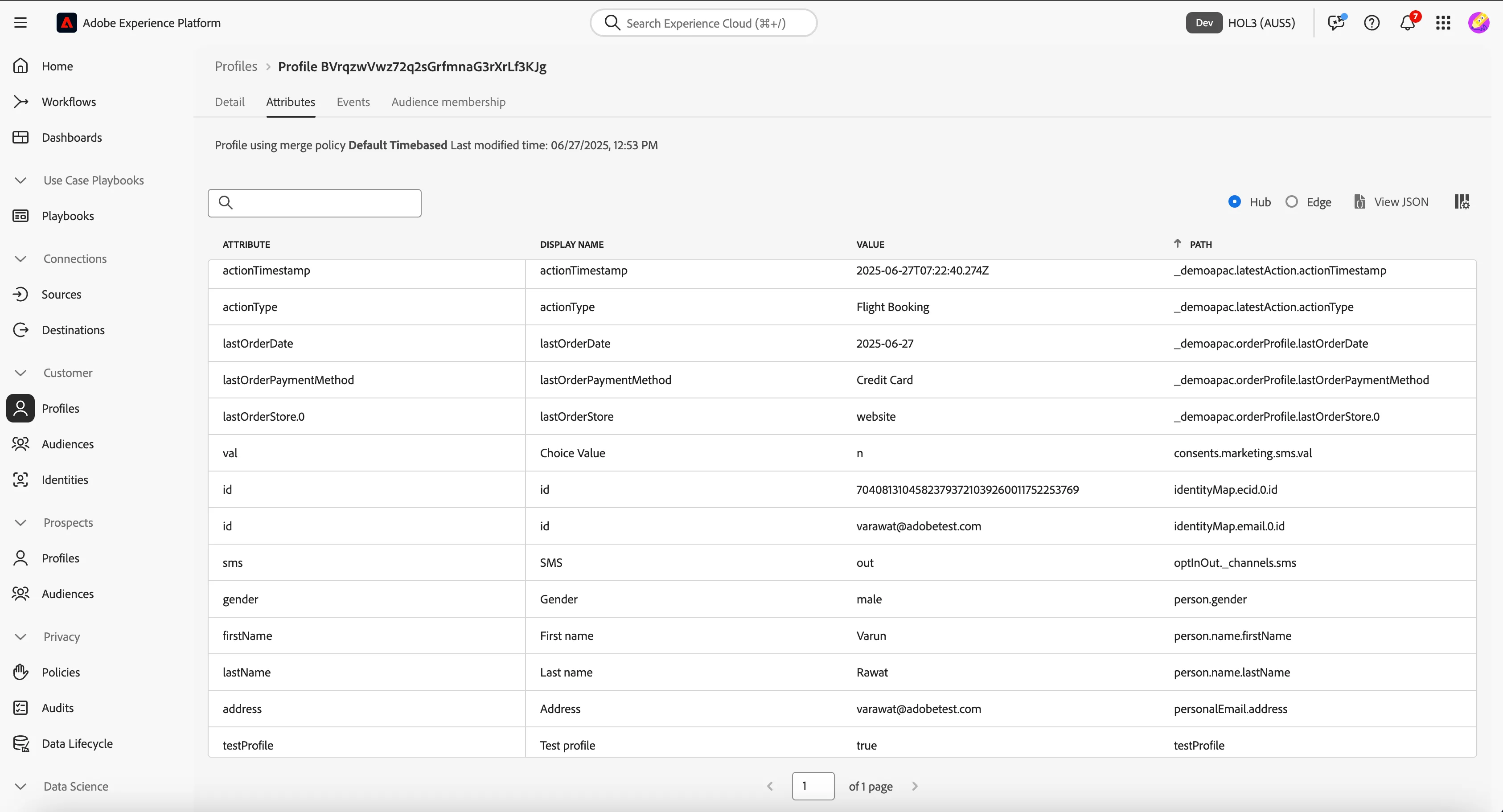Go back to Profiles breadcrumb link

point(236,66)
